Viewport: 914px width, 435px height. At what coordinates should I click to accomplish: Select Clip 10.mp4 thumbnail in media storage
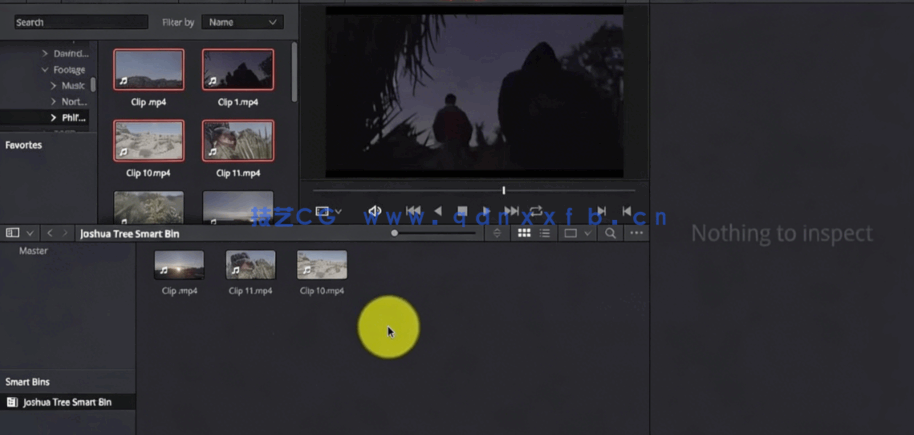[x=149, y=141]
